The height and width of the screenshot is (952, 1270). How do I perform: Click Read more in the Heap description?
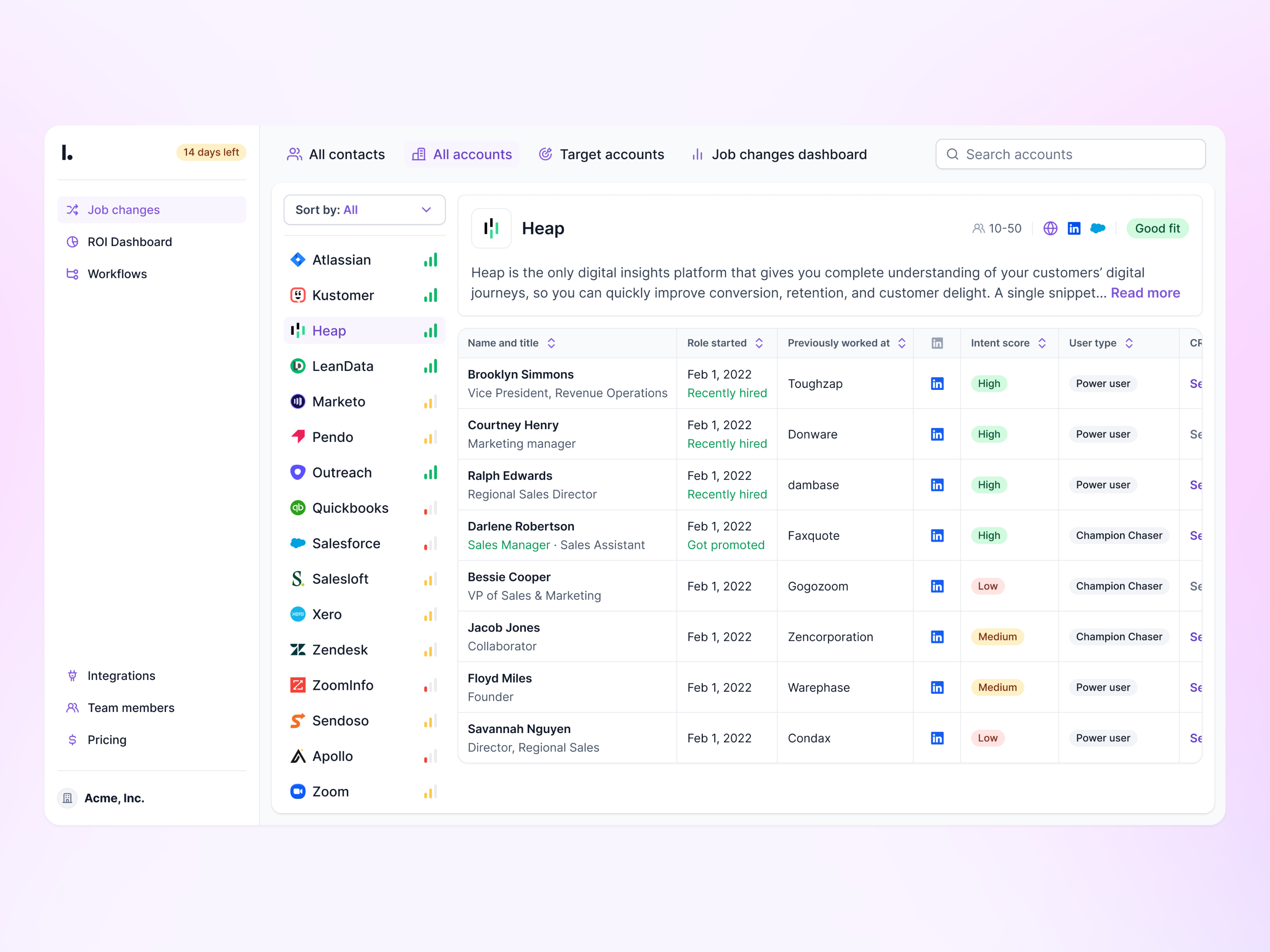coord(1145,293)
